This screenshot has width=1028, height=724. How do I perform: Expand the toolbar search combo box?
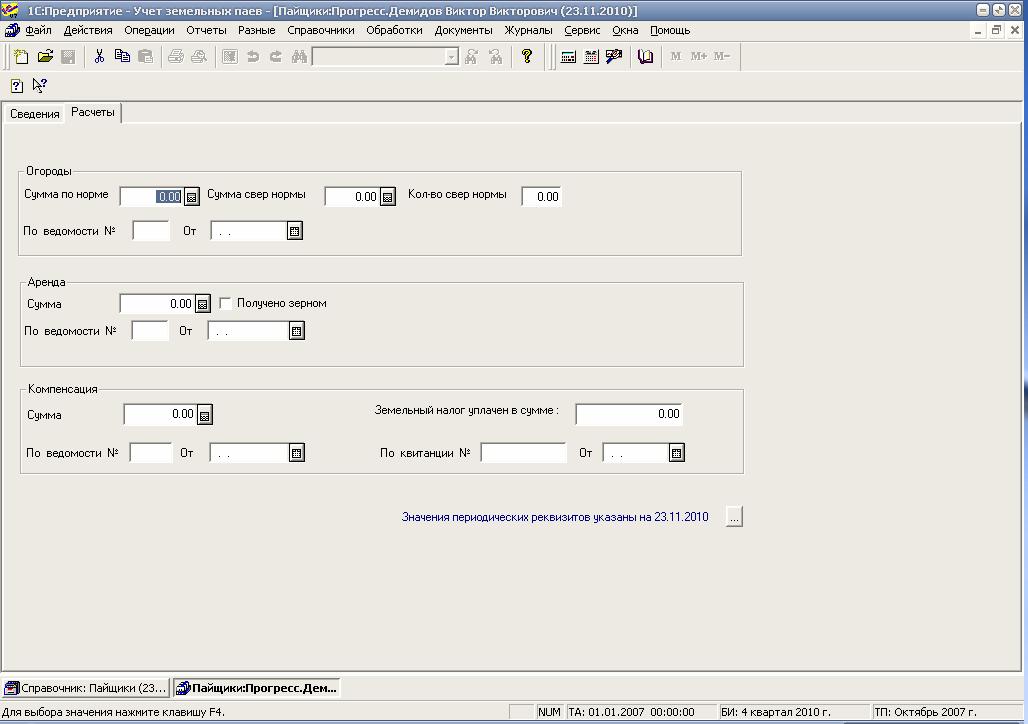pos(451,57)
